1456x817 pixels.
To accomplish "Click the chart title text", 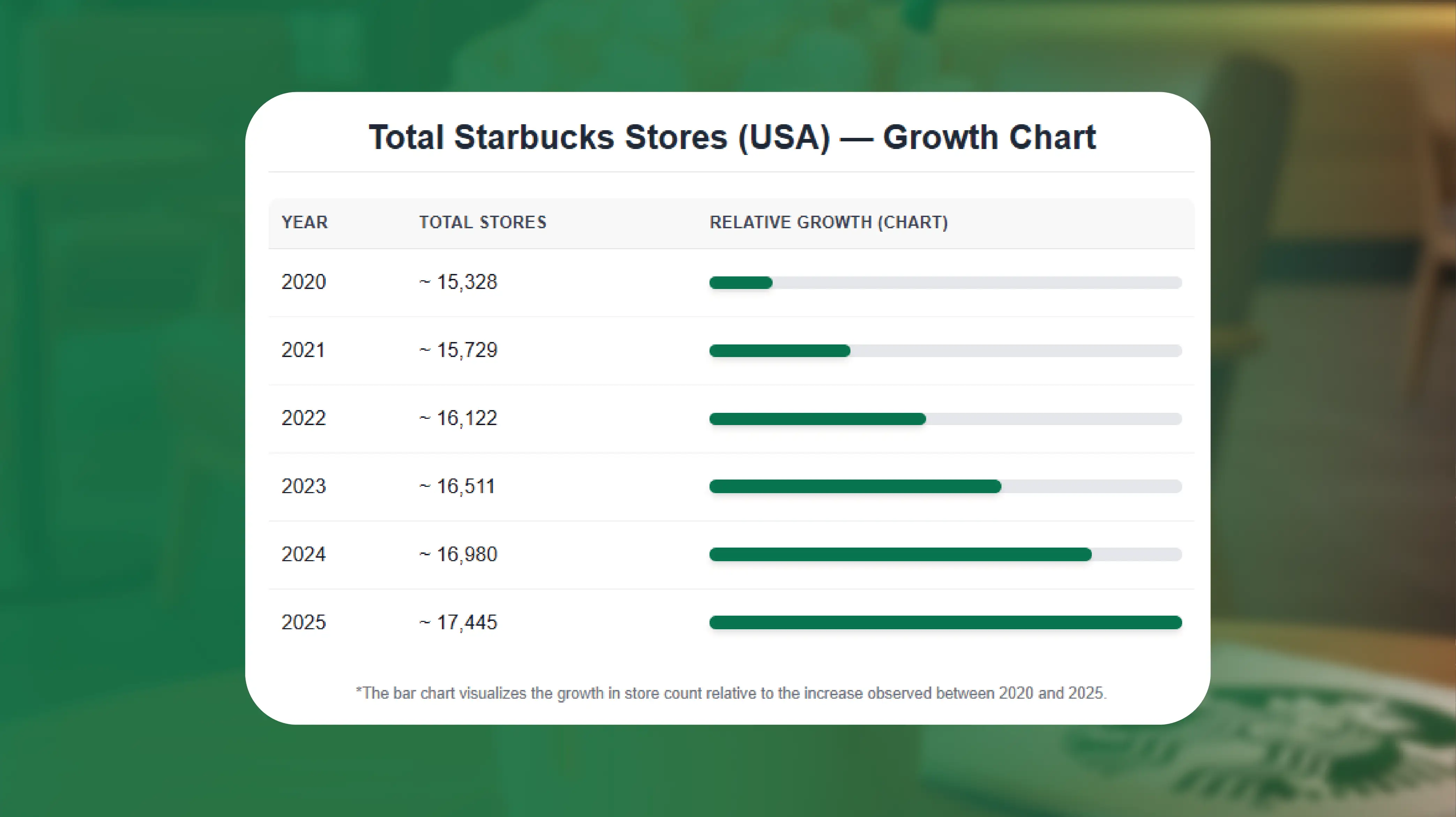I will click(x=732, y=138).
